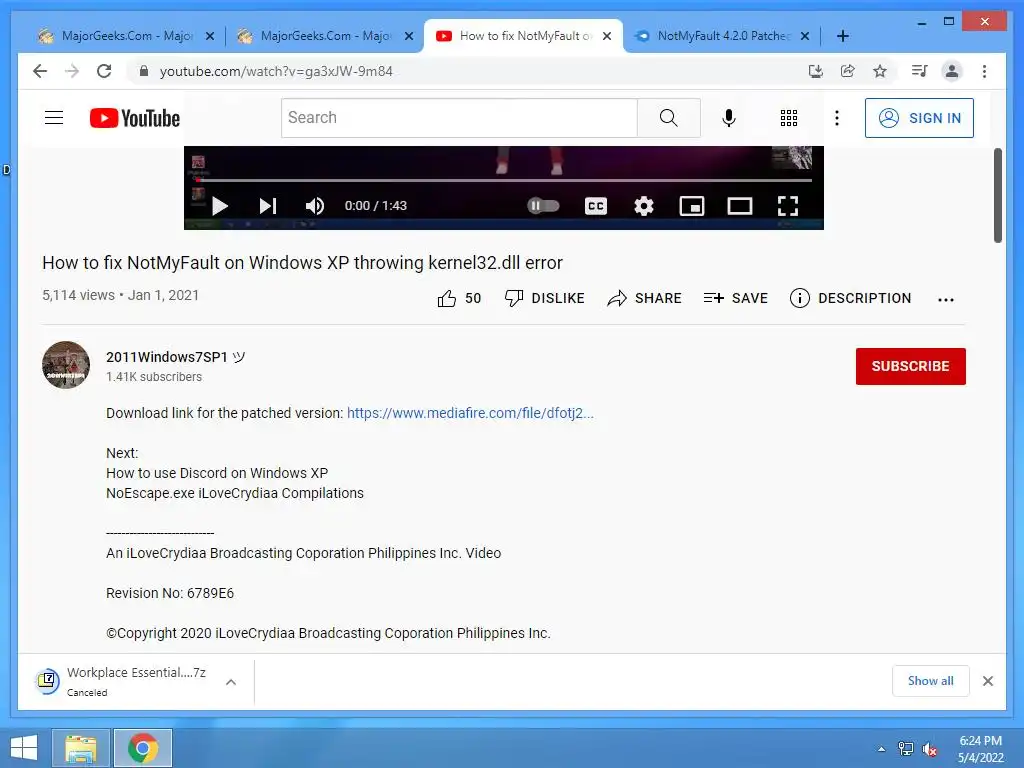This screenshot has height=768, width=1024.
Task: Expand options for Workplace Essential download
Action: click(x=231, y=682)
